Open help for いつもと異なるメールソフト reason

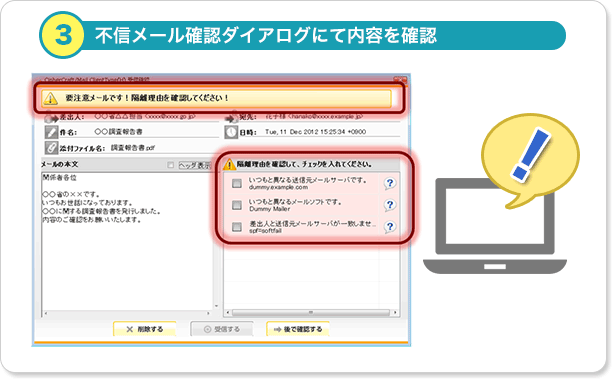click(x=390, y=205)
